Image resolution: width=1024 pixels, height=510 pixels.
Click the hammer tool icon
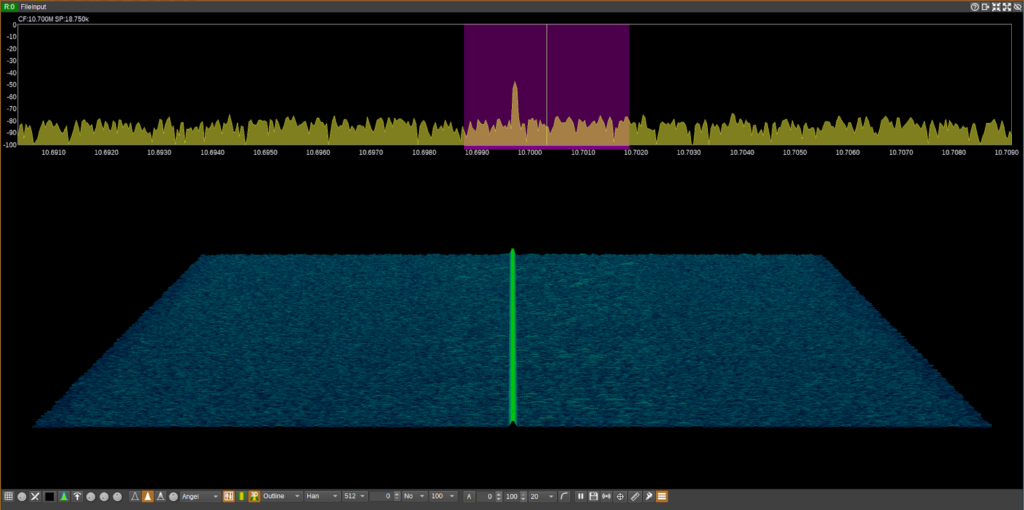(648, 496)
